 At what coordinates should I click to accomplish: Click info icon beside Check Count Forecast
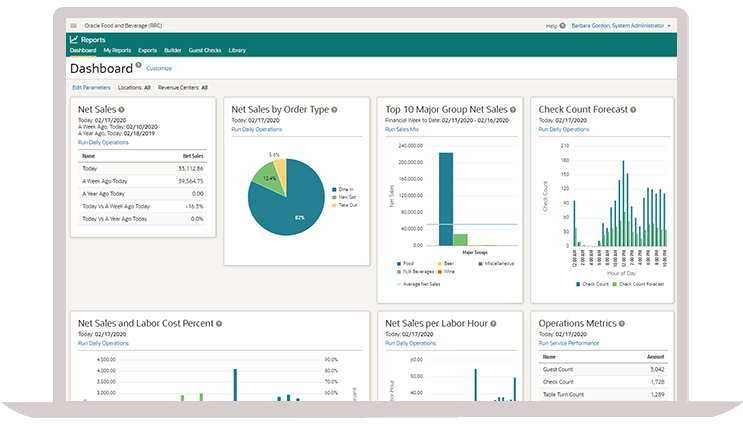(x=633, y=109)
